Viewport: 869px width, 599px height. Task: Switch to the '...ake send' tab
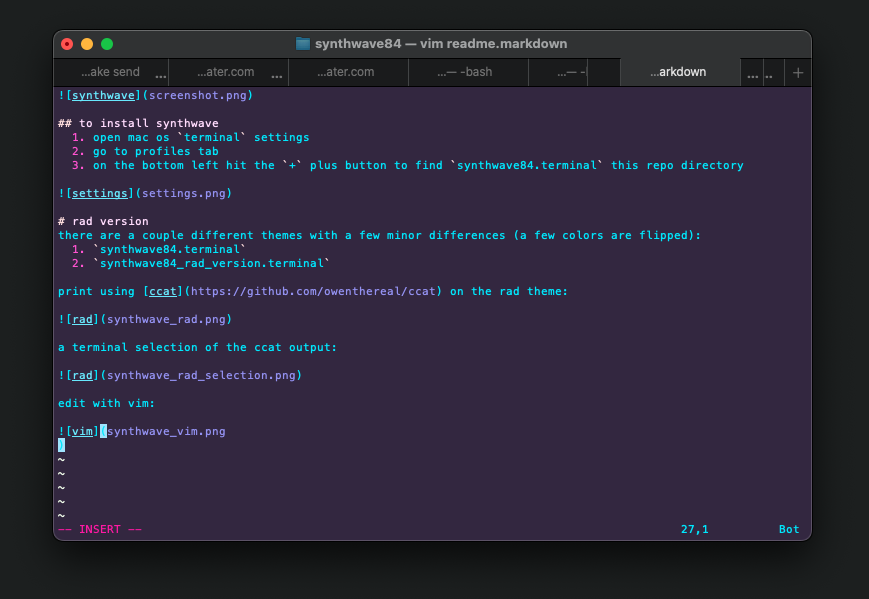(x=111, y=72)
